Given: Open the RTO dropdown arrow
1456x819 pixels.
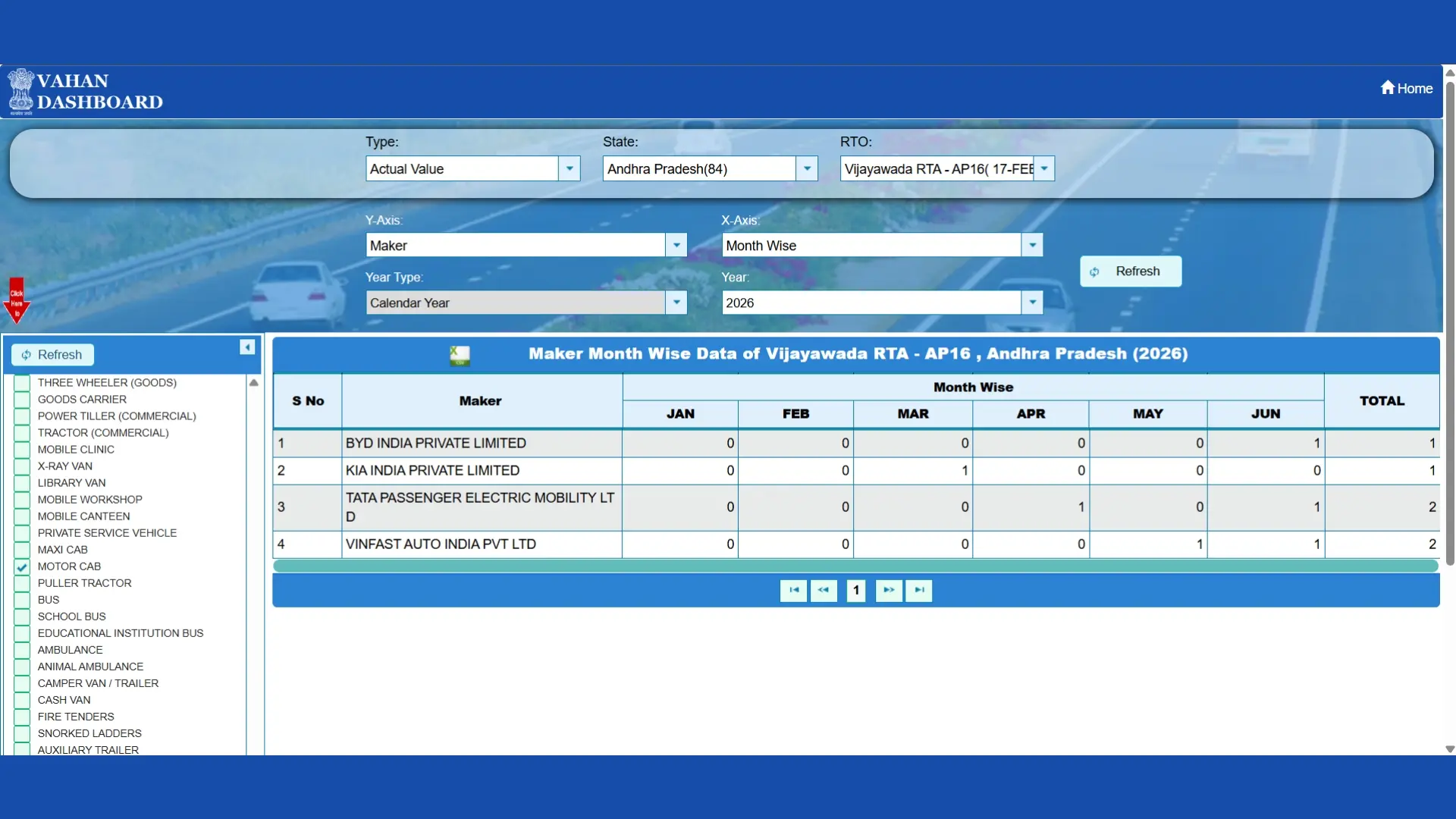Looking at the screenshot, I should 1044,169.
